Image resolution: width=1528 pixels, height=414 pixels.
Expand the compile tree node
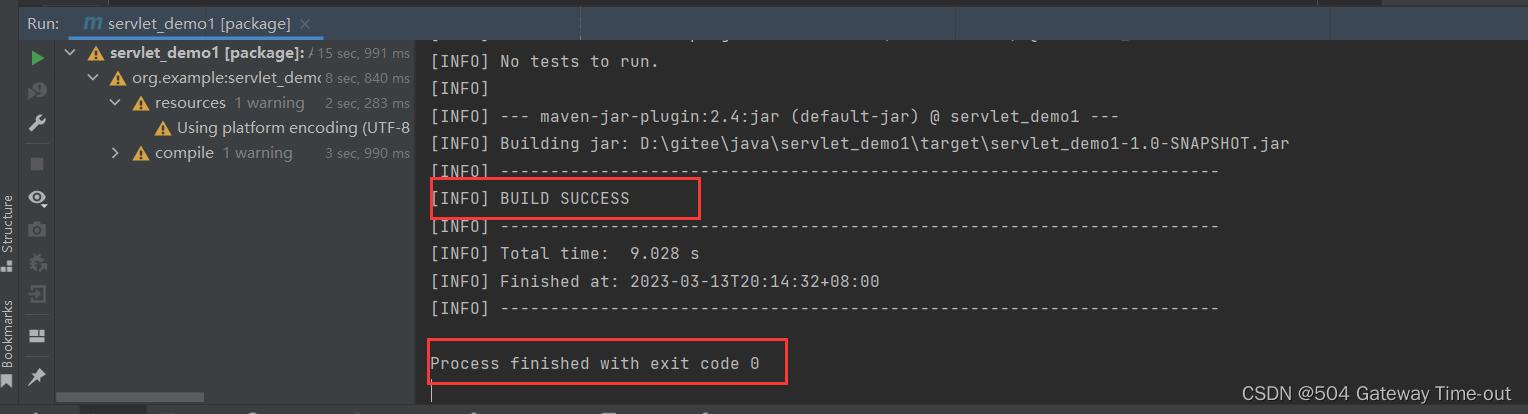click(x=115, y=153)
